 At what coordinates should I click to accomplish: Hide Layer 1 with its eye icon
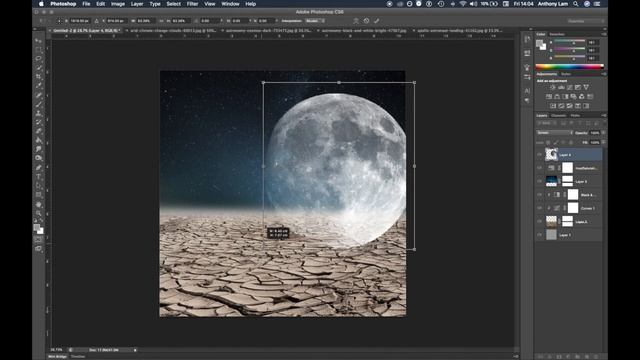tap(540, 235)
